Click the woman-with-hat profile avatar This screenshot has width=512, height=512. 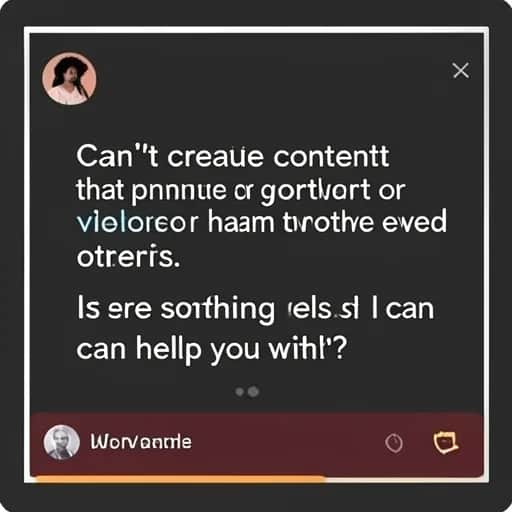point(69,79)
